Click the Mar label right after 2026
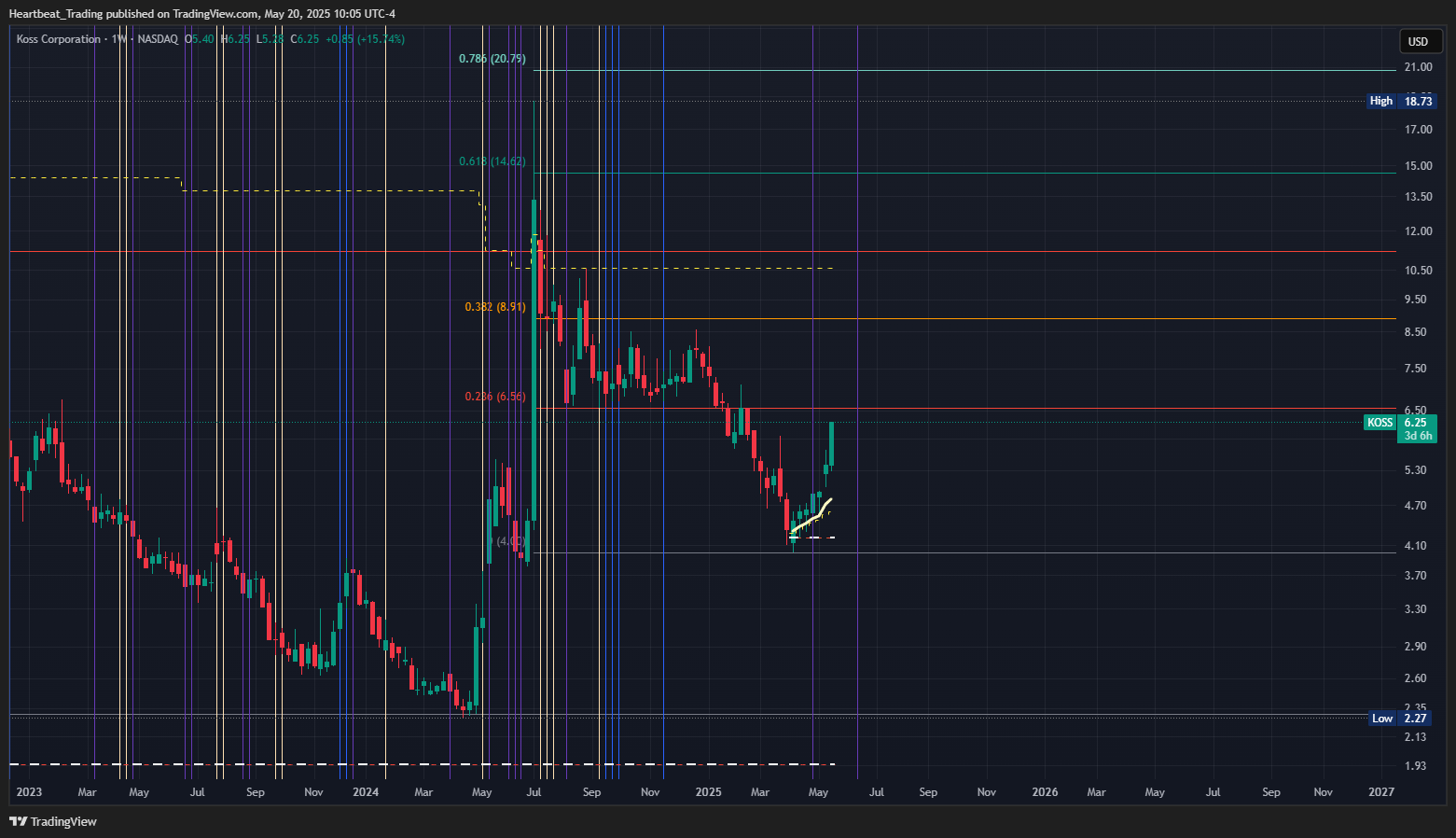 click(1097, 792)
